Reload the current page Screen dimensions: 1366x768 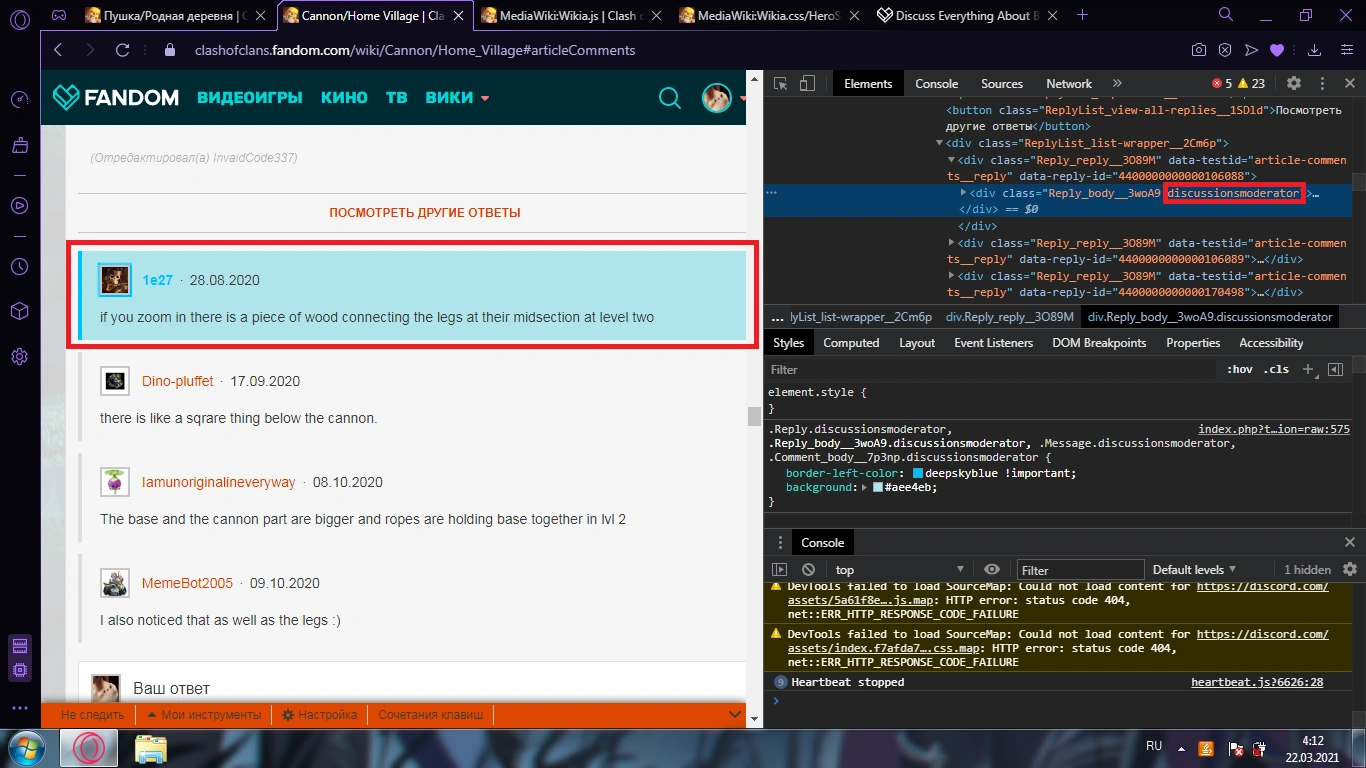[x=123, y=50]
